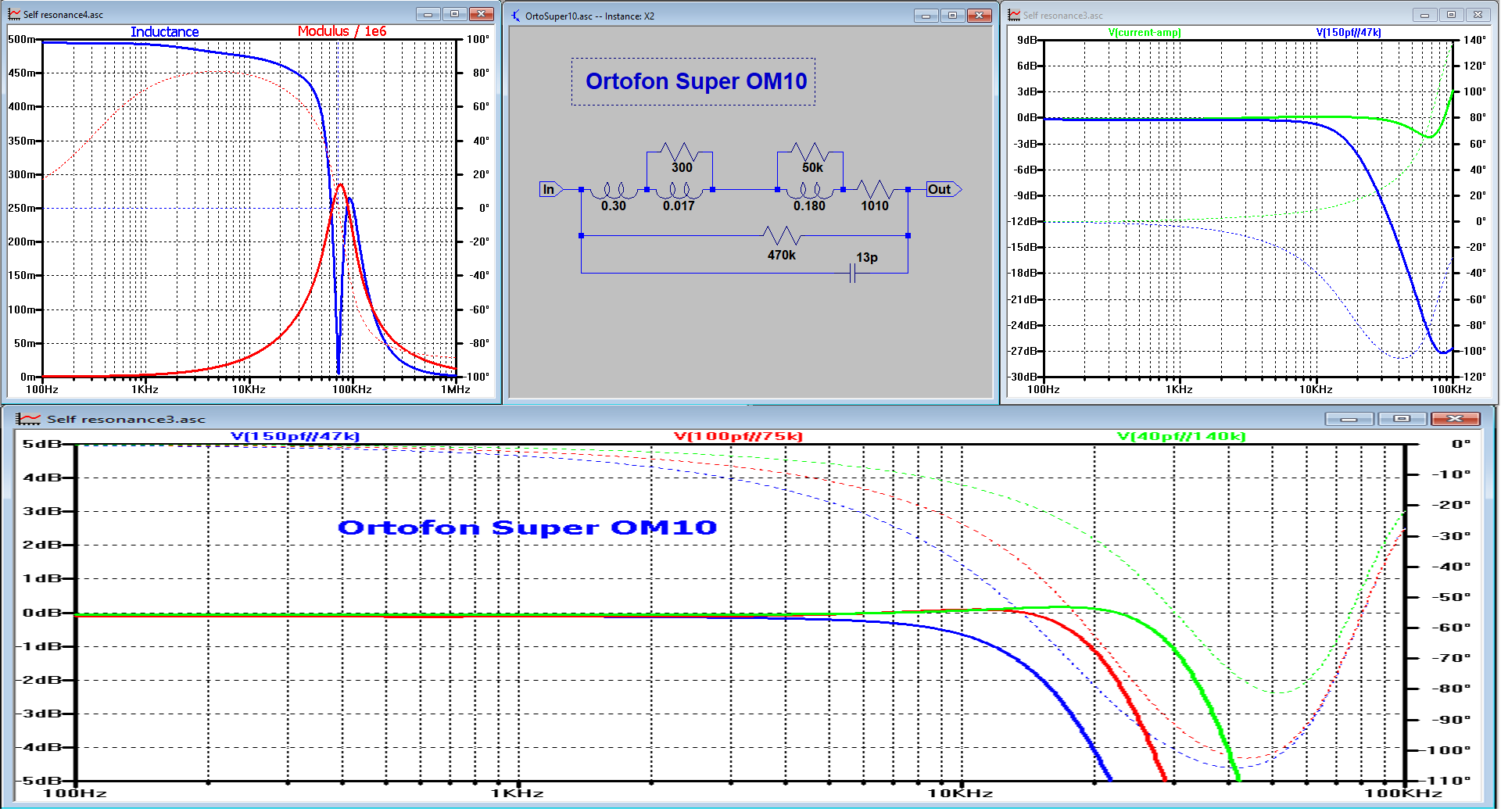Select the 50k resistor symbol
Viewport: 1501px width, 812px height.
[809, 151]
